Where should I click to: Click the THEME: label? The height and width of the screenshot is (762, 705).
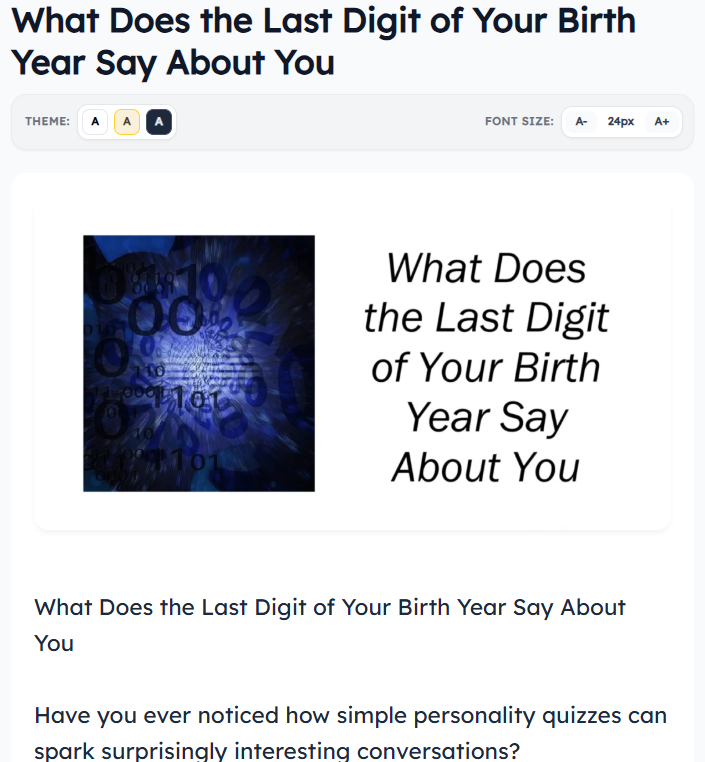click(48, 121)
